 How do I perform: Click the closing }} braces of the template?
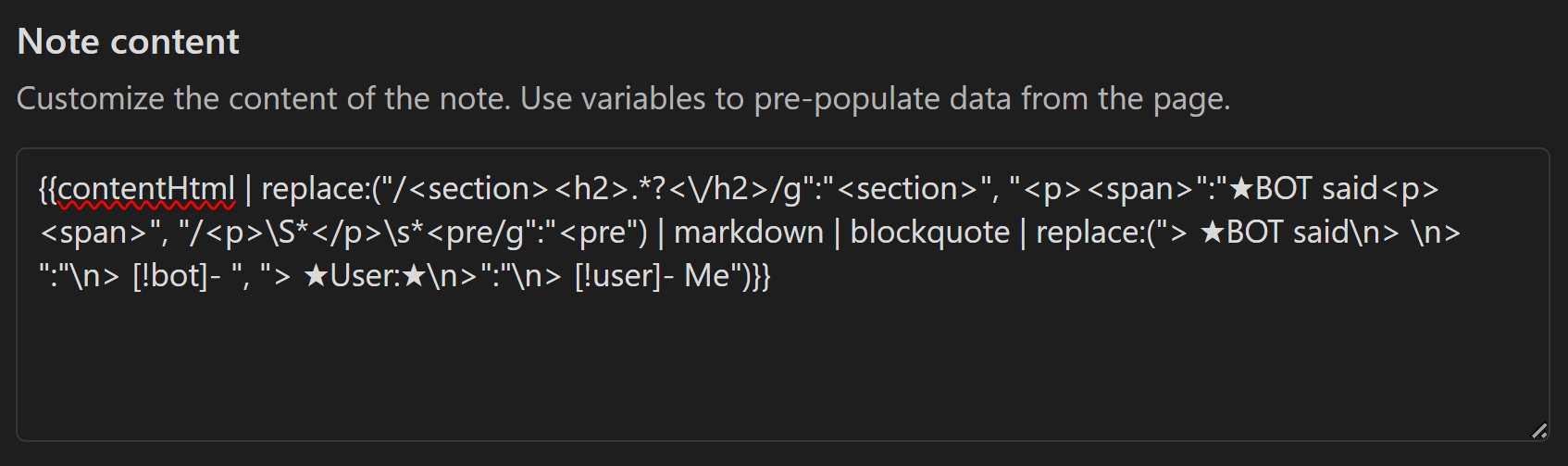pyautogui.click(x=761, y=276)
